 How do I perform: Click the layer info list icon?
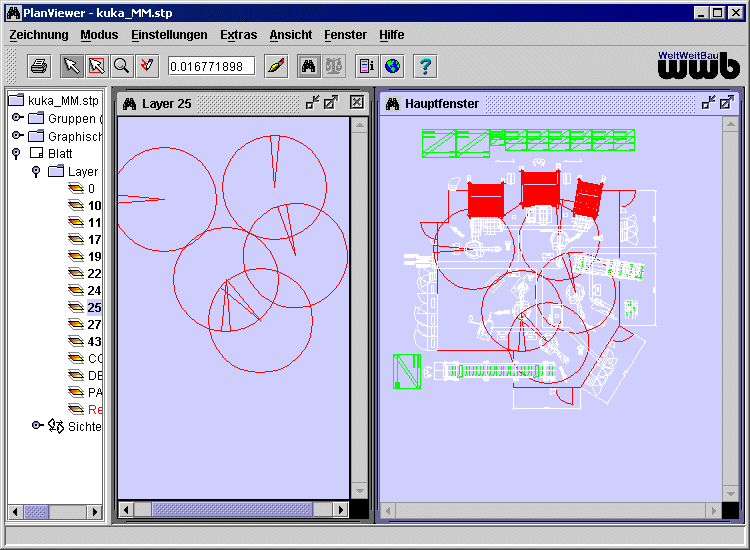tap(367, 66)
